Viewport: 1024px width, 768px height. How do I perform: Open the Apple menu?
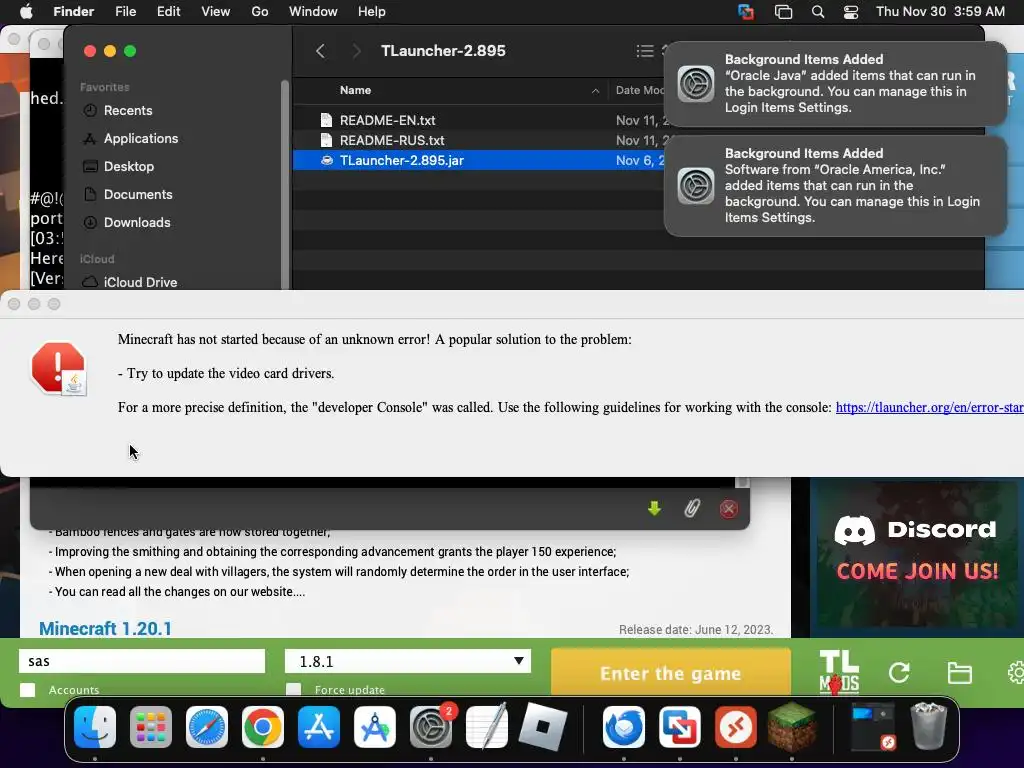(x=26, y=12)
